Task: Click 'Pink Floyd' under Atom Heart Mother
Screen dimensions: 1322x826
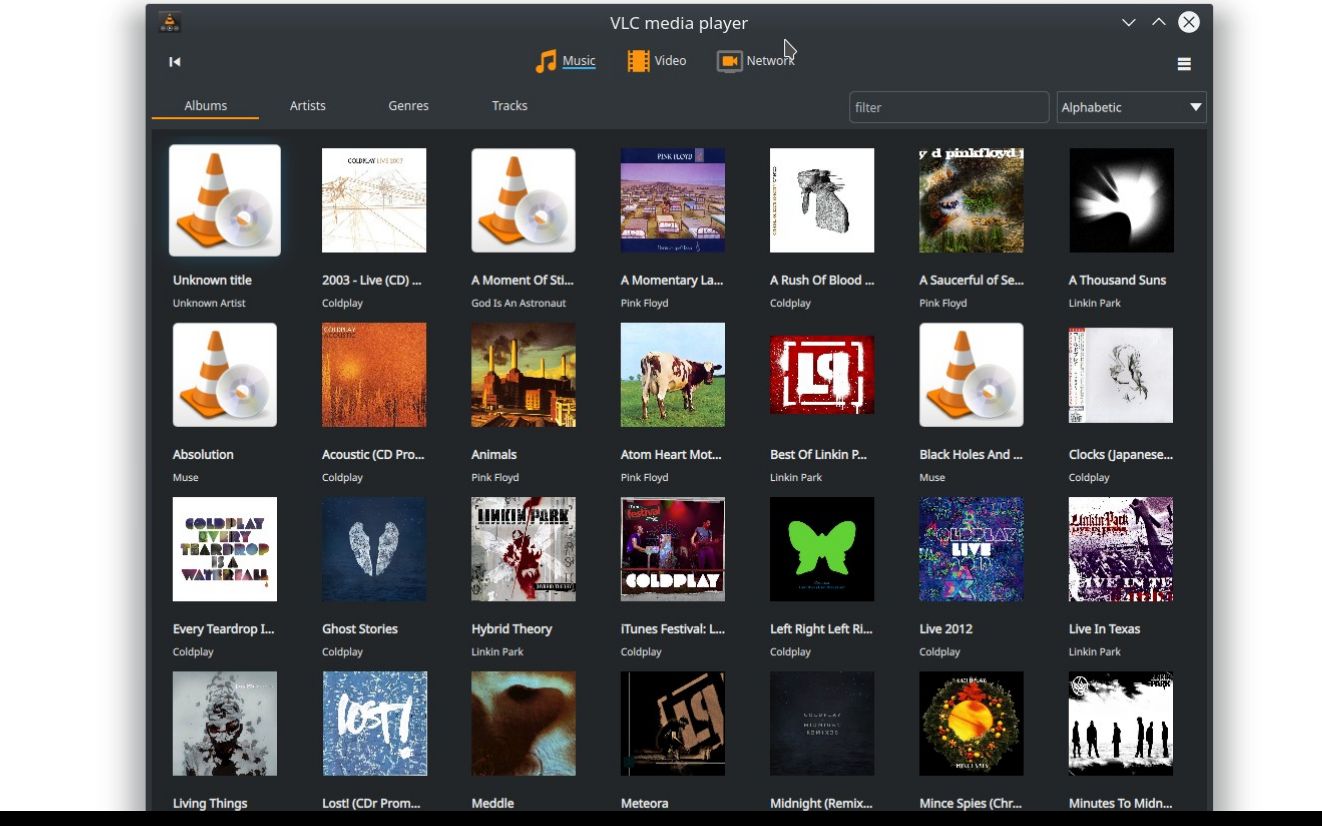Action: point(644,478)
